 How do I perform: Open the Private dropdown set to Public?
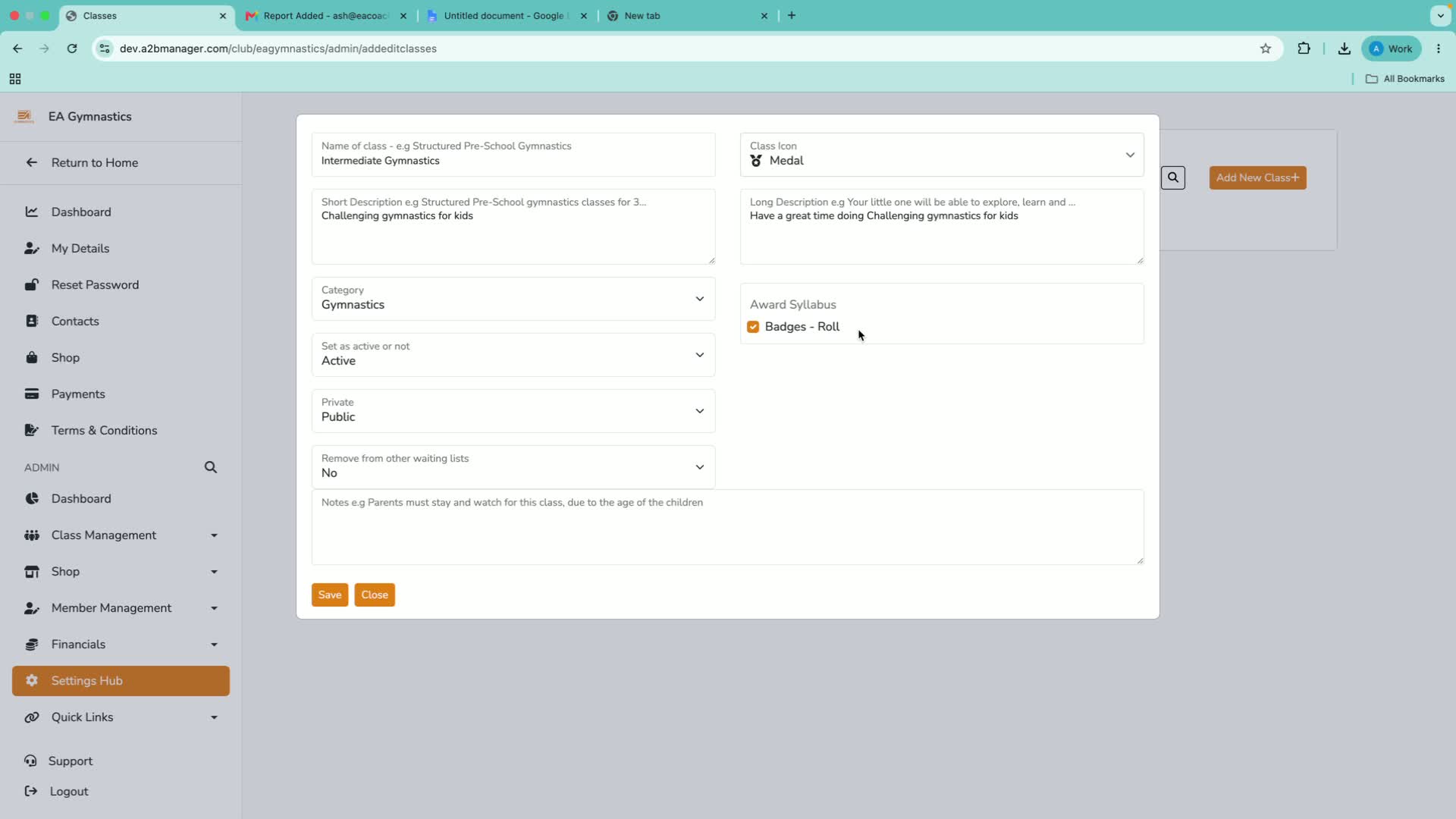513,411
